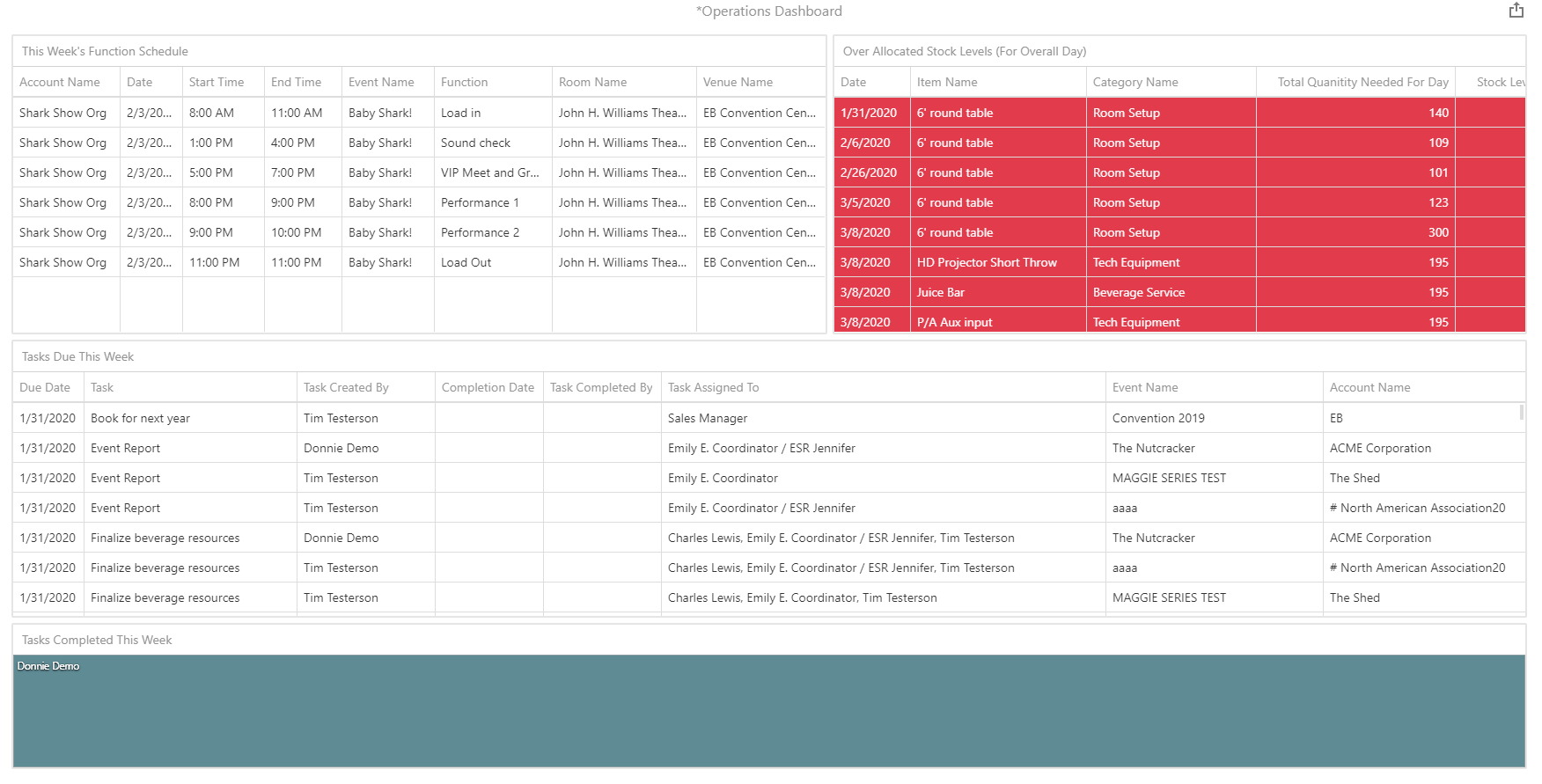Click the Operations Dashboard title

pos(769,11)
